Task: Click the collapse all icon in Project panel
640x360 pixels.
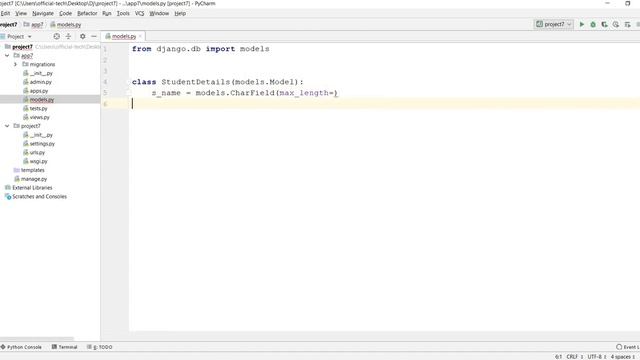Action: pos(68,36)
